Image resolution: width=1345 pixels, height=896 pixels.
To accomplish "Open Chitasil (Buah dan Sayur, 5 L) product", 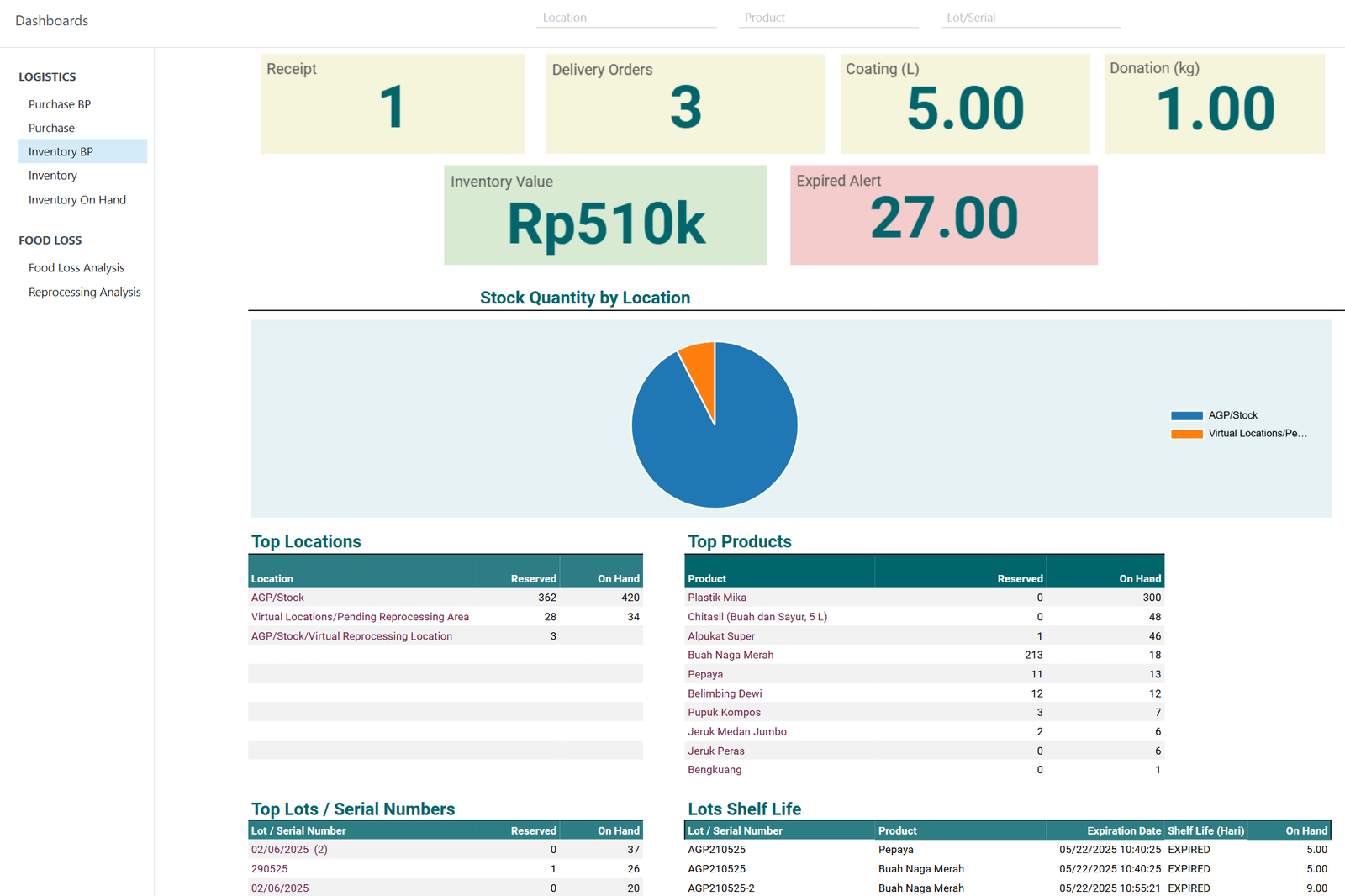I will [x=757, y=617].
